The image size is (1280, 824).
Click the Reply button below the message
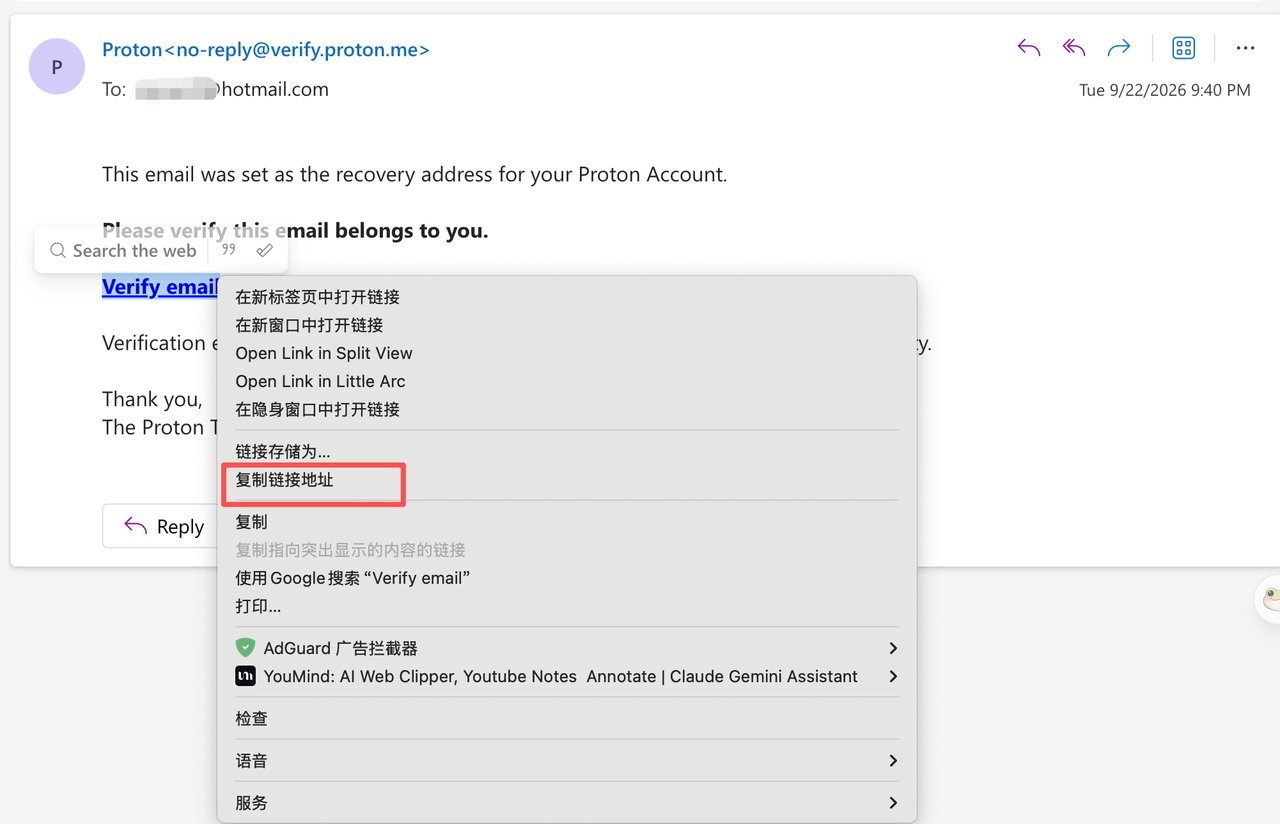click(x=162, y=526)
